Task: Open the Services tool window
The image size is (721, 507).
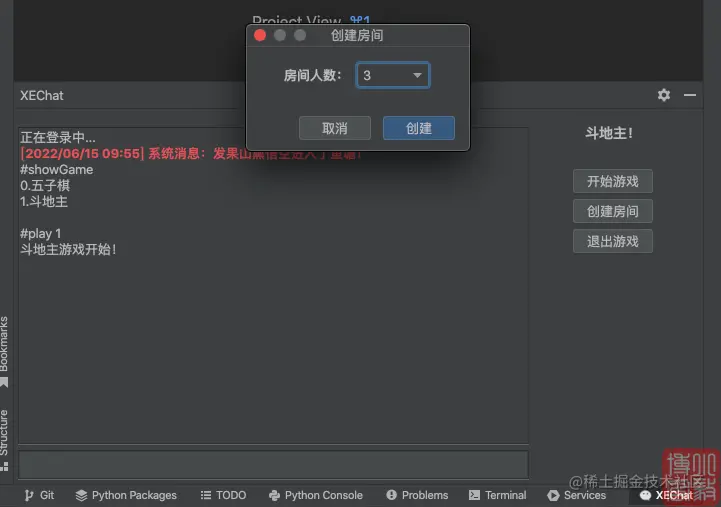Action: [x=577, y=495]
